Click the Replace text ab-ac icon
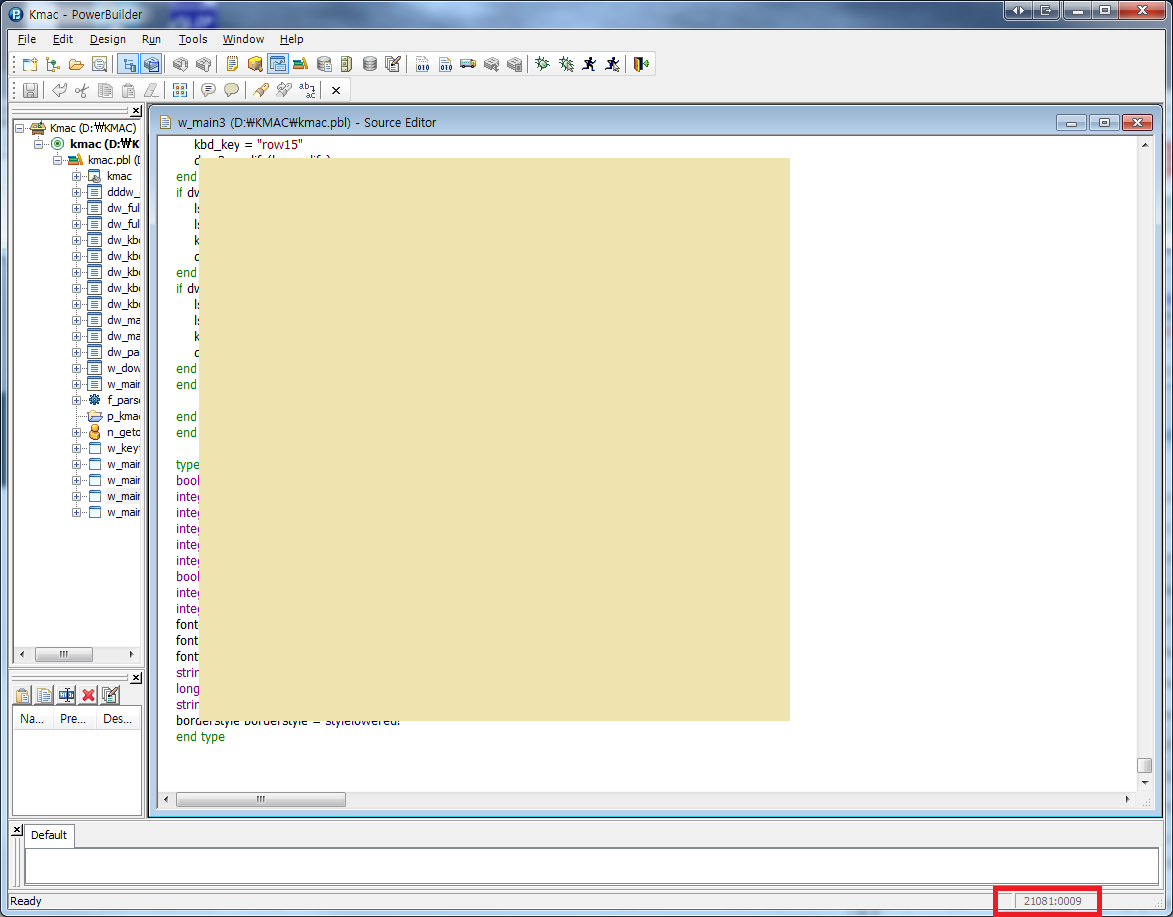Image resolution: width=1173 pixels, height=917 pixels. [307, 91]
